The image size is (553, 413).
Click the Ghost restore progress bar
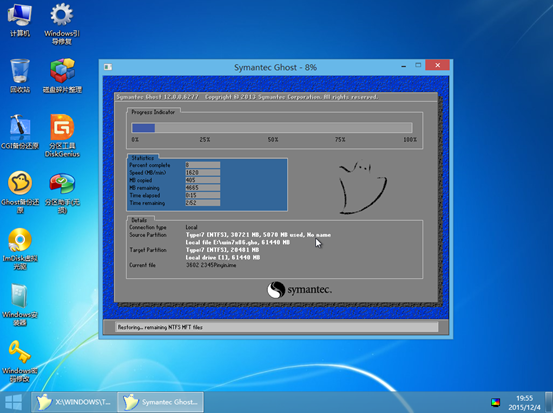pyautogui.click(x=272, y=127)
